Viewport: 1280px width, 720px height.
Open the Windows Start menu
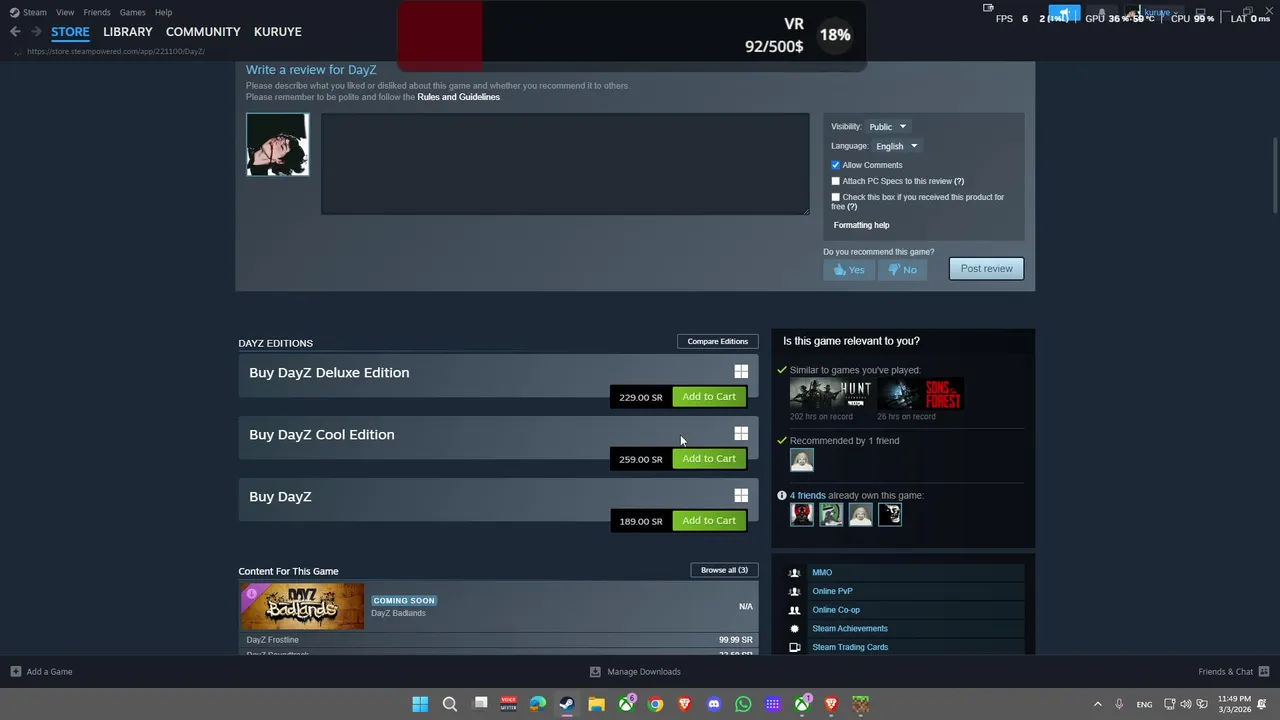(x=420, y=704)
